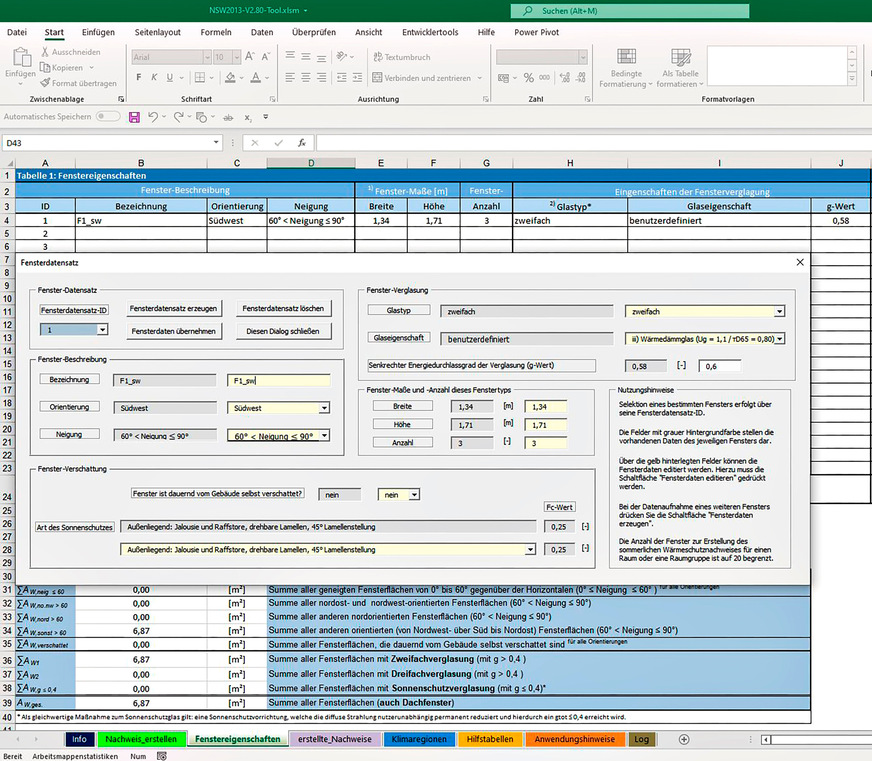
Task: Toggle Automatisches Speichern switch
Action: (108, 117)
